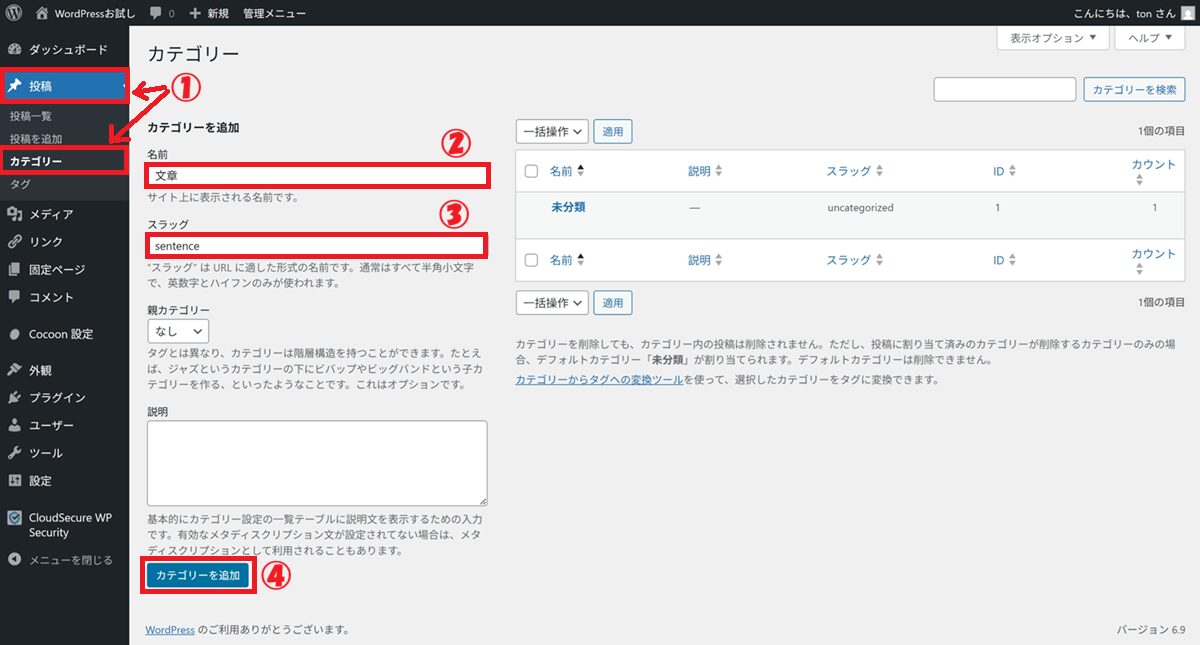Click into the スラッグ text field
Image resolution: width=1200 pixels, height=645 pixels.
(315, 245)
